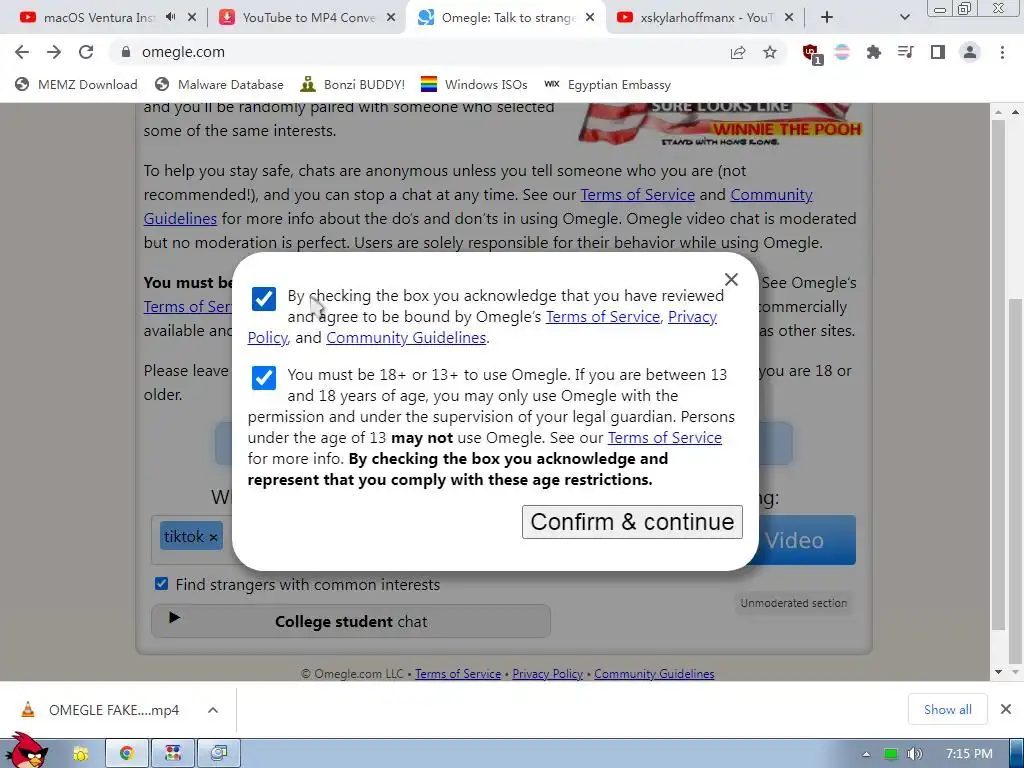Screen dimensions: 1024x768
Task: Open the uBlock Origin extension icon
Action: point(811,53)
